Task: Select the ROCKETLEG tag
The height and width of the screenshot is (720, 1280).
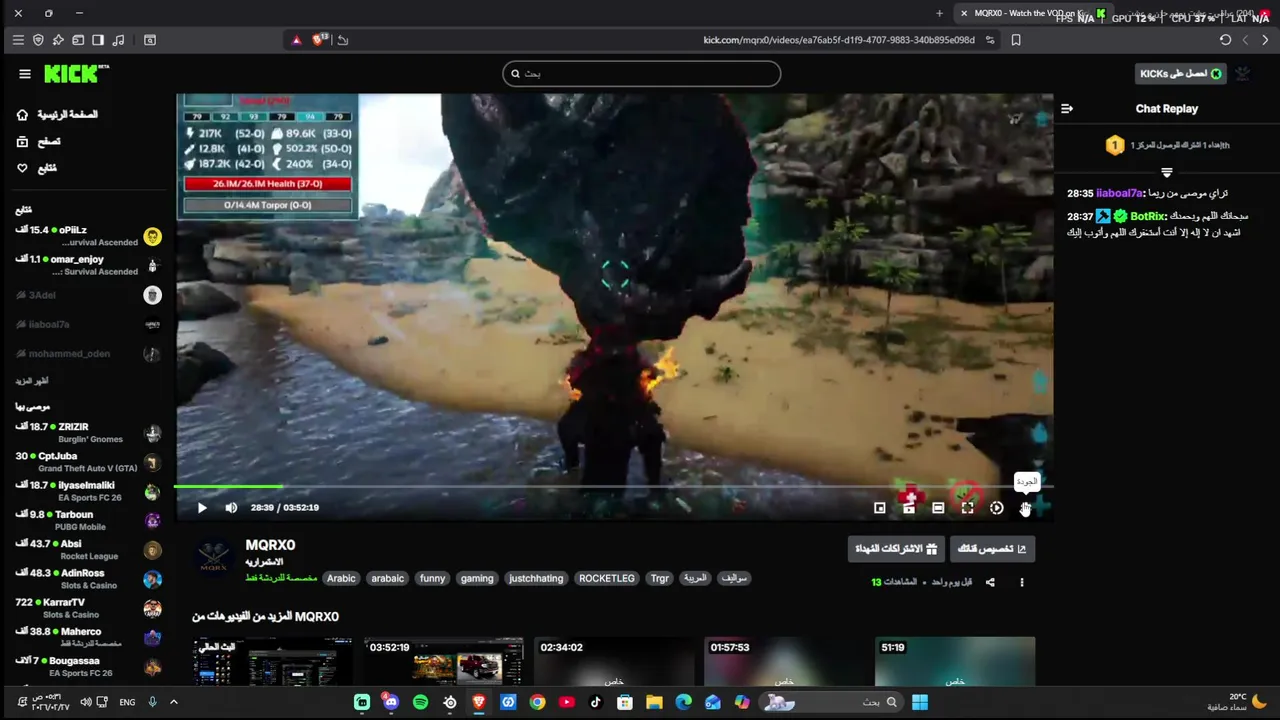Action: (x=607, y=578)
